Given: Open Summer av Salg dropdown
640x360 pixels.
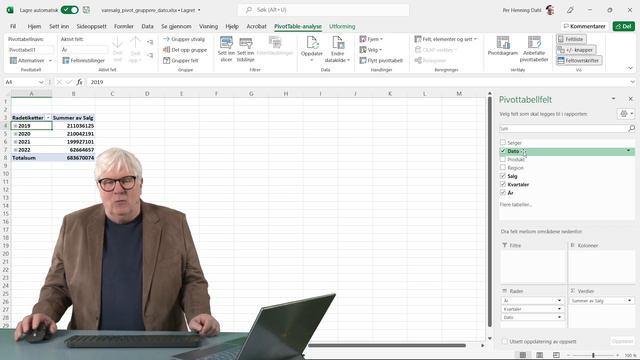Looking at the screenshot, I should [x=629, y=300].
